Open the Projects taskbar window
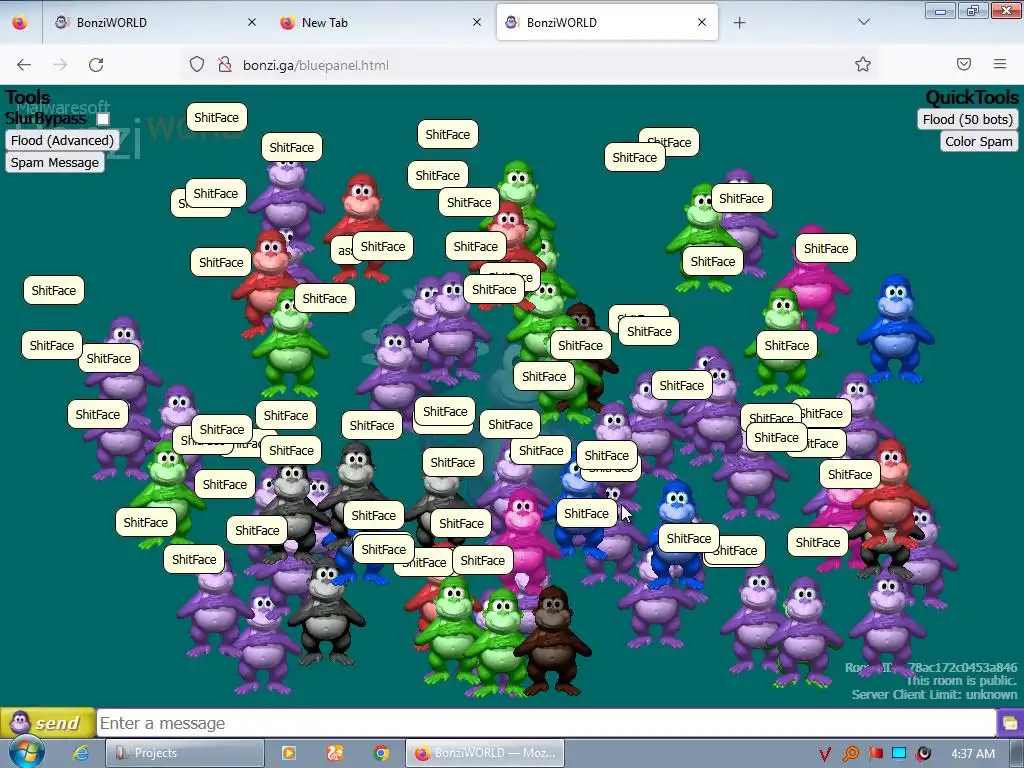The height and width of the screenshot is (768, 1024). 185,753
